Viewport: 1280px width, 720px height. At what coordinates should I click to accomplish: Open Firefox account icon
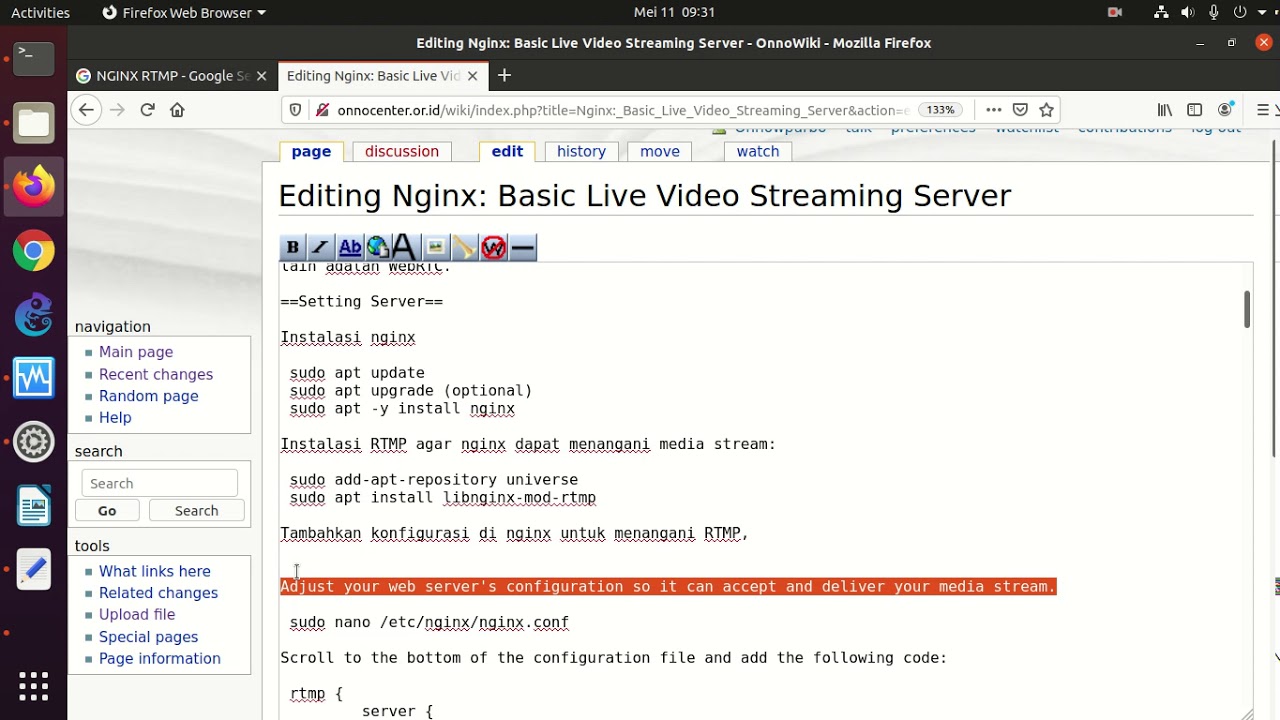(x=1225, y=110)
